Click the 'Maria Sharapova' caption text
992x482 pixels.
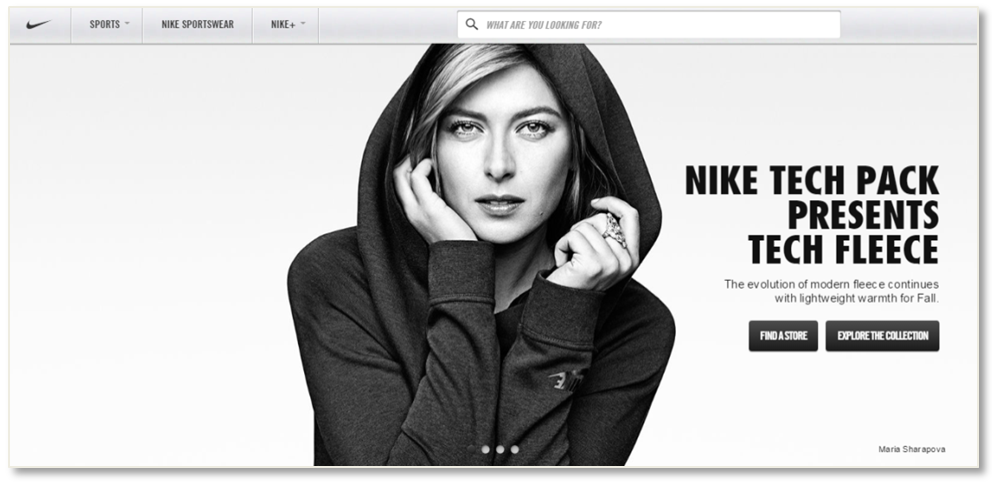(x=912, y=449)
